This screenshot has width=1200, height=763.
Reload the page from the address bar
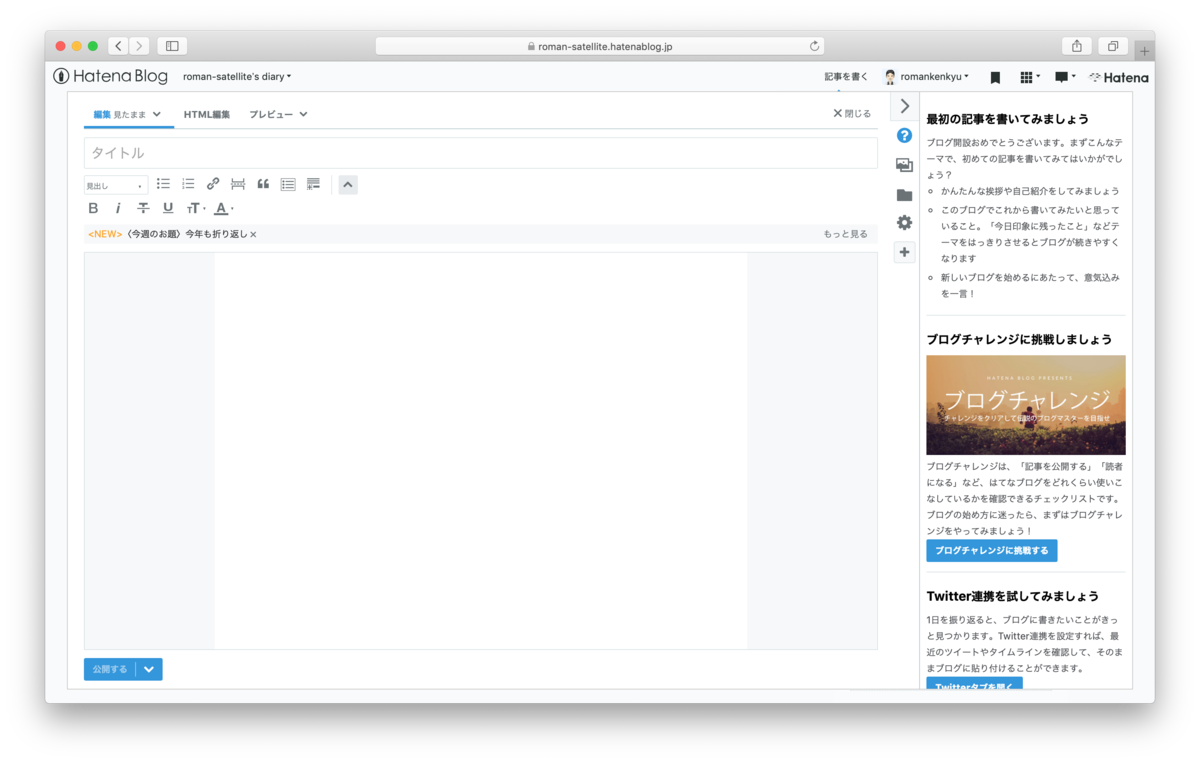point(814,46)
